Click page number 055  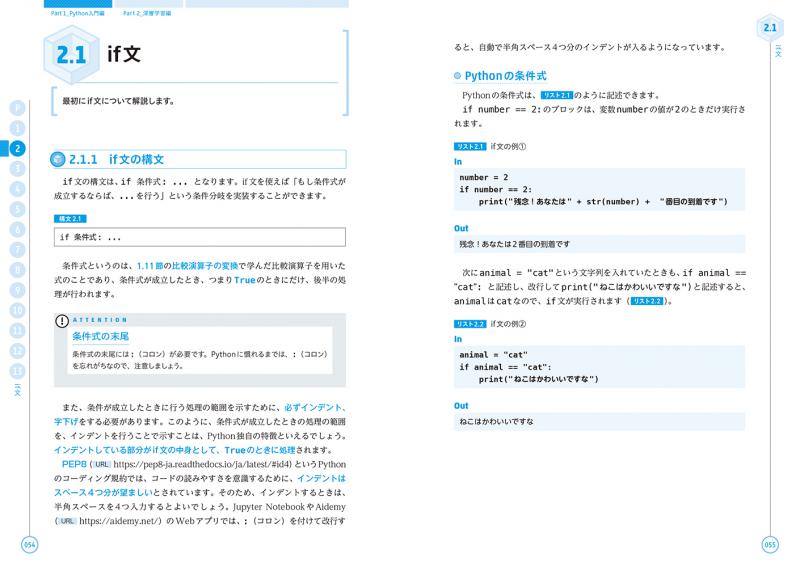pyautogui.click(x=770, y=545)
